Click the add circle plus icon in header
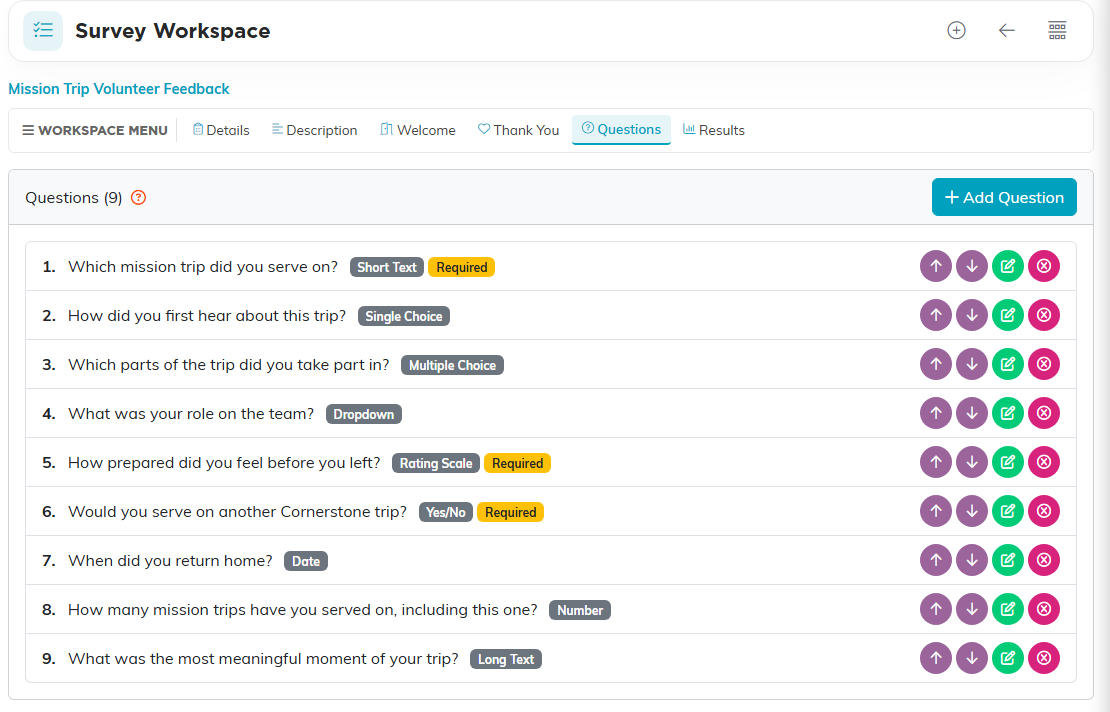 tap(956, 30)
